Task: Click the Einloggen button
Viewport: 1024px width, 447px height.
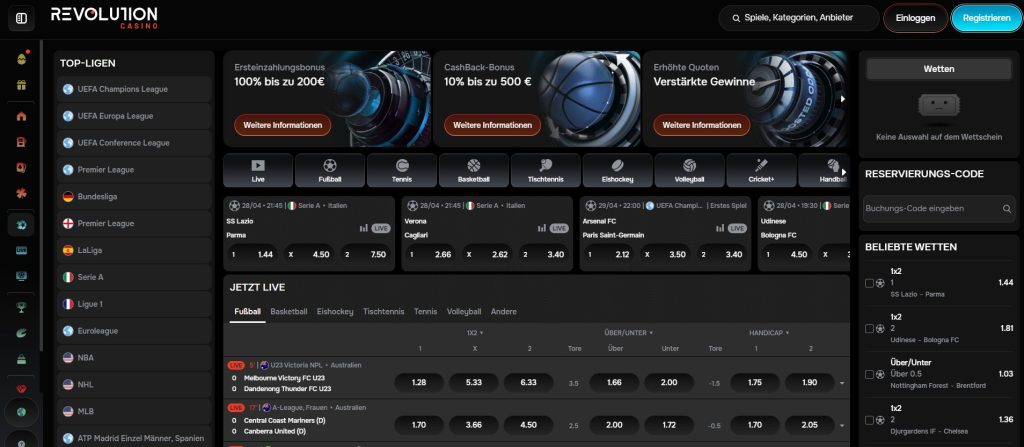Action: click(916, 18)
